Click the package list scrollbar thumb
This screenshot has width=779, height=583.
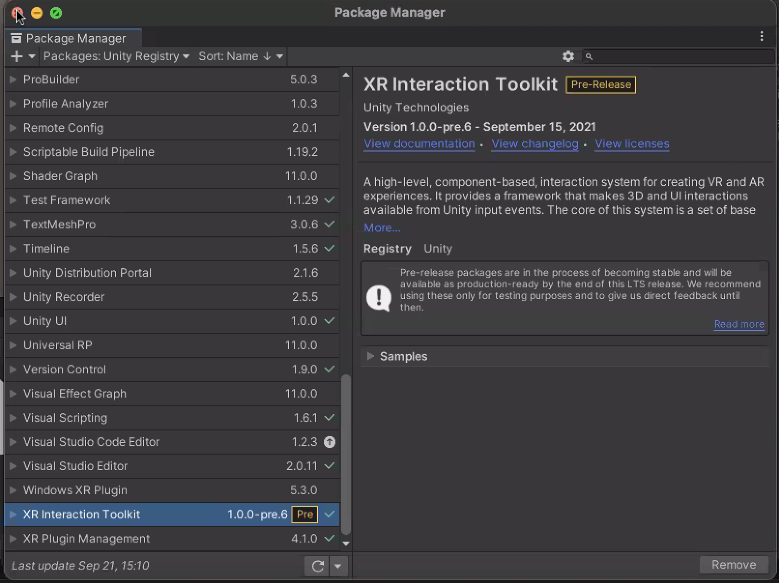coord(346,454)
